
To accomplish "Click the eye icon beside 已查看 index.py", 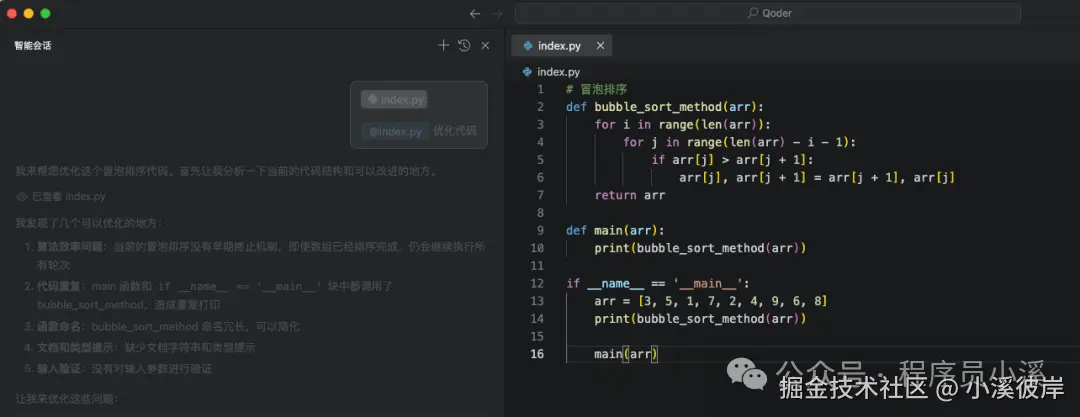I will click(21, 196).
